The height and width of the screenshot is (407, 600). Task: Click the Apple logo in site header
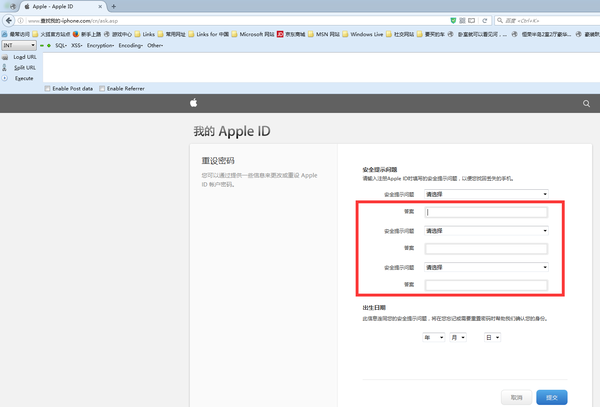[x=194, y=103]
